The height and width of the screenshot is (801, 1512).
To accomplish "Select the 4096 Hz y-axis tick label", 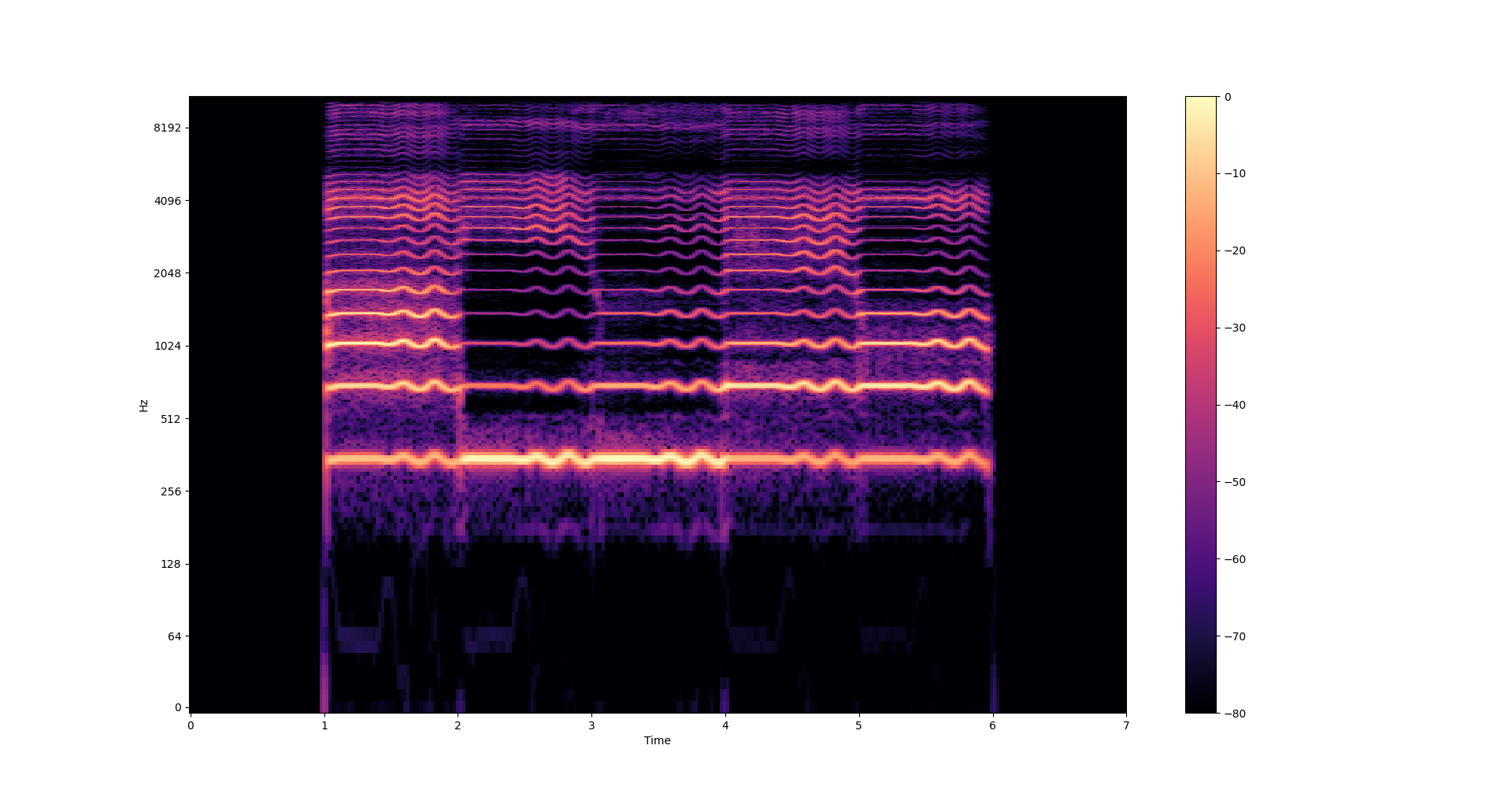I will coord(167,201).
